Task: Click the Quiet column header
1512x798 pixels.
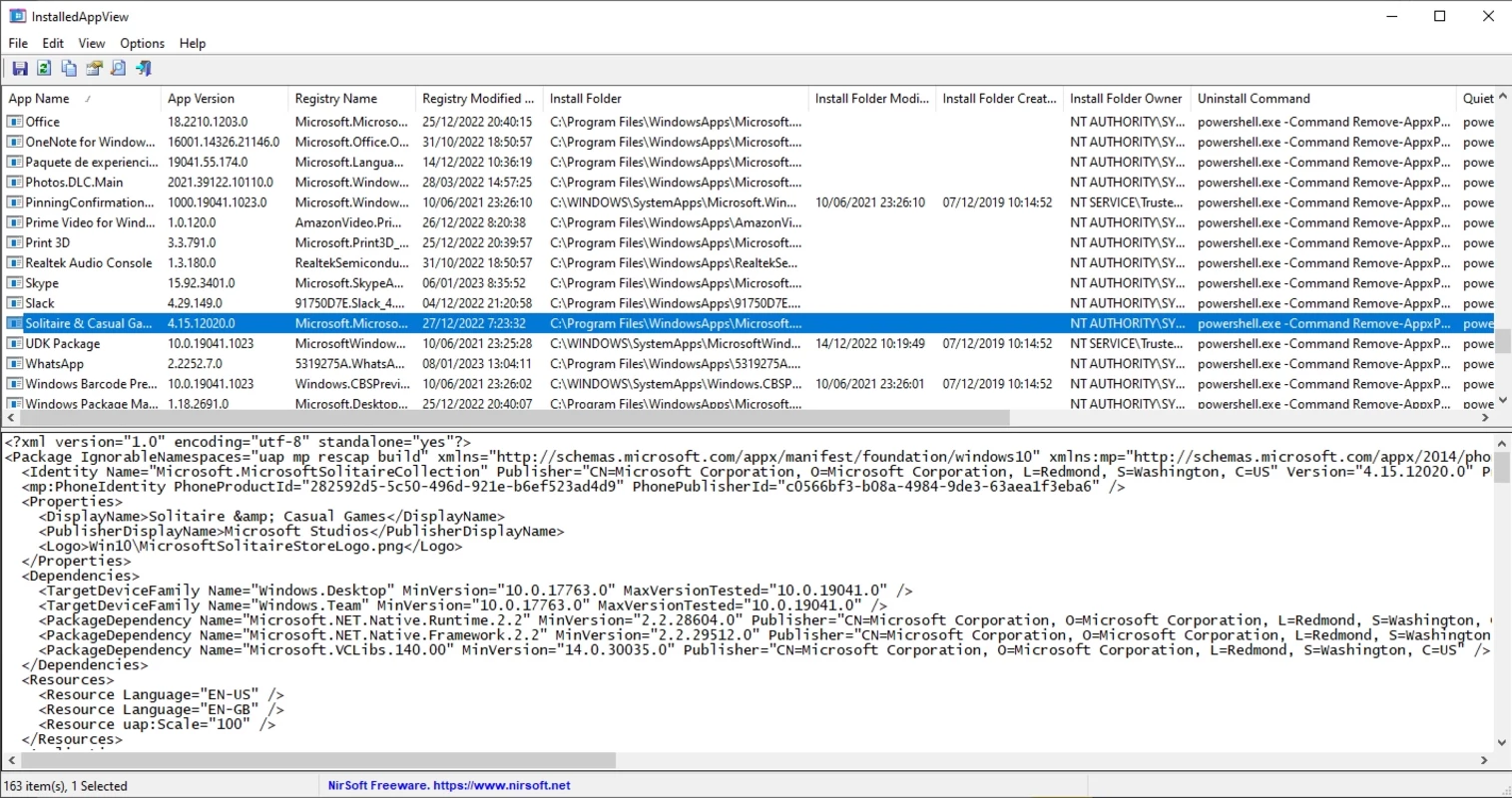Action: click(x=1477, y=99)
